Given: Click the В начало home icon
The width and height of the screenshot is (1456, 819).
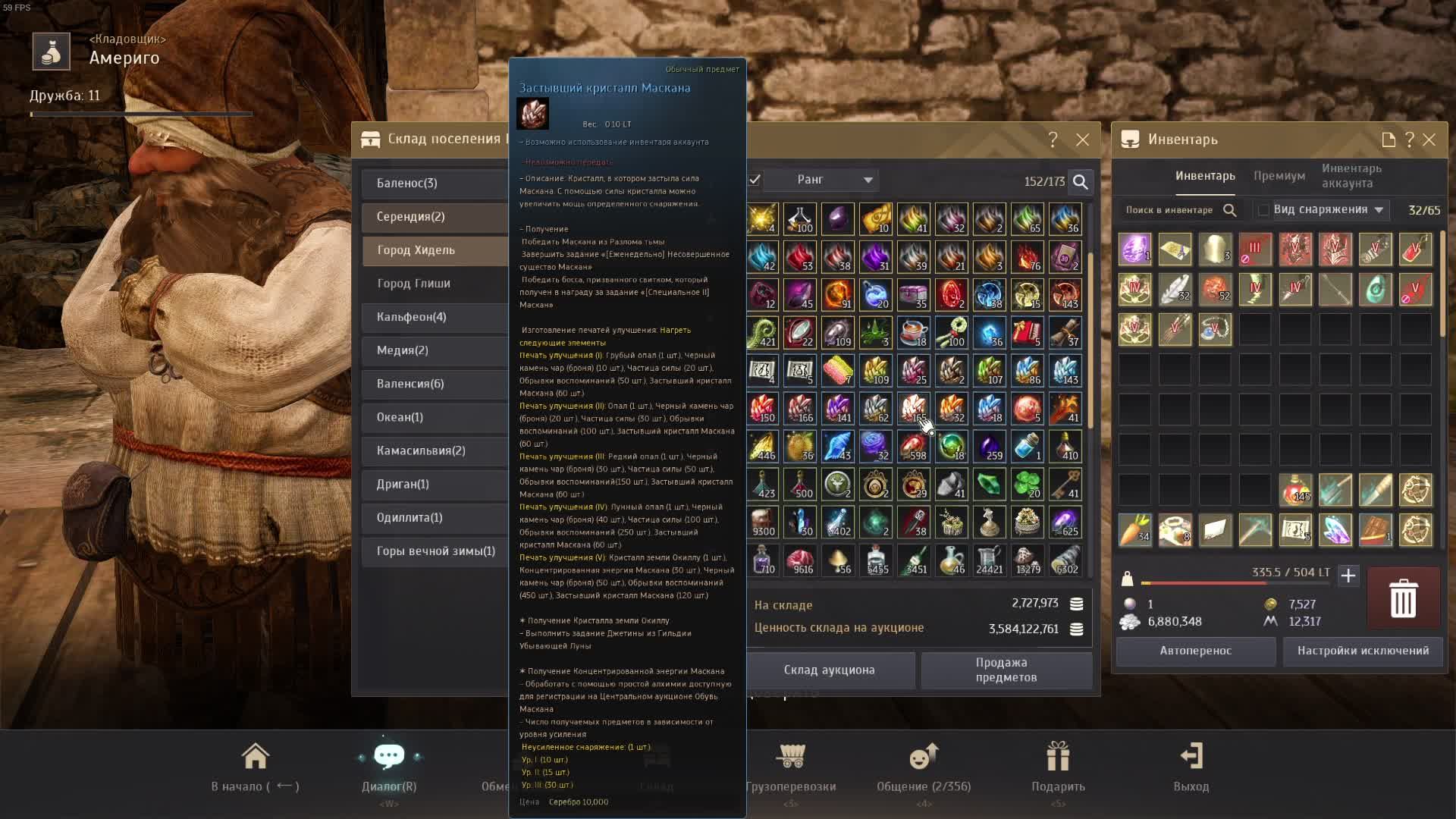Looking at the screenshot, I should (256, 757).
